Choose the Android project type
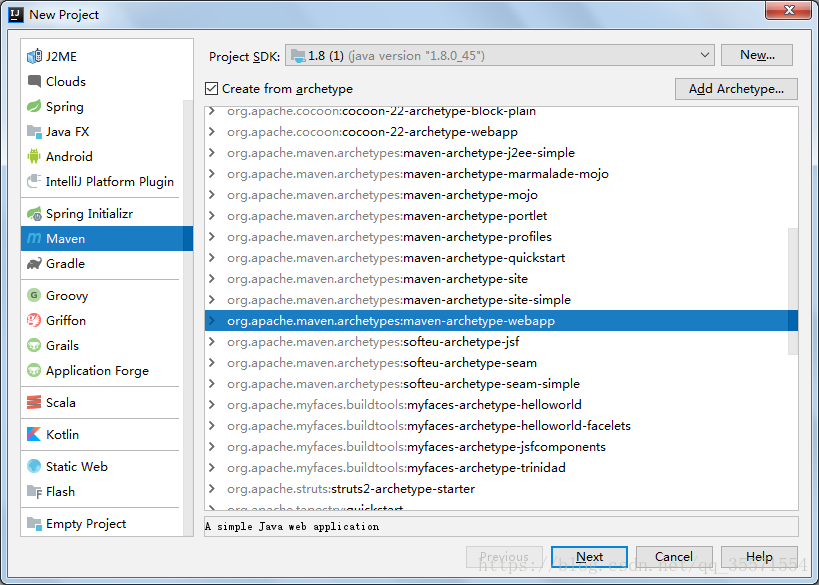819x585 pixels. [102, 156]
